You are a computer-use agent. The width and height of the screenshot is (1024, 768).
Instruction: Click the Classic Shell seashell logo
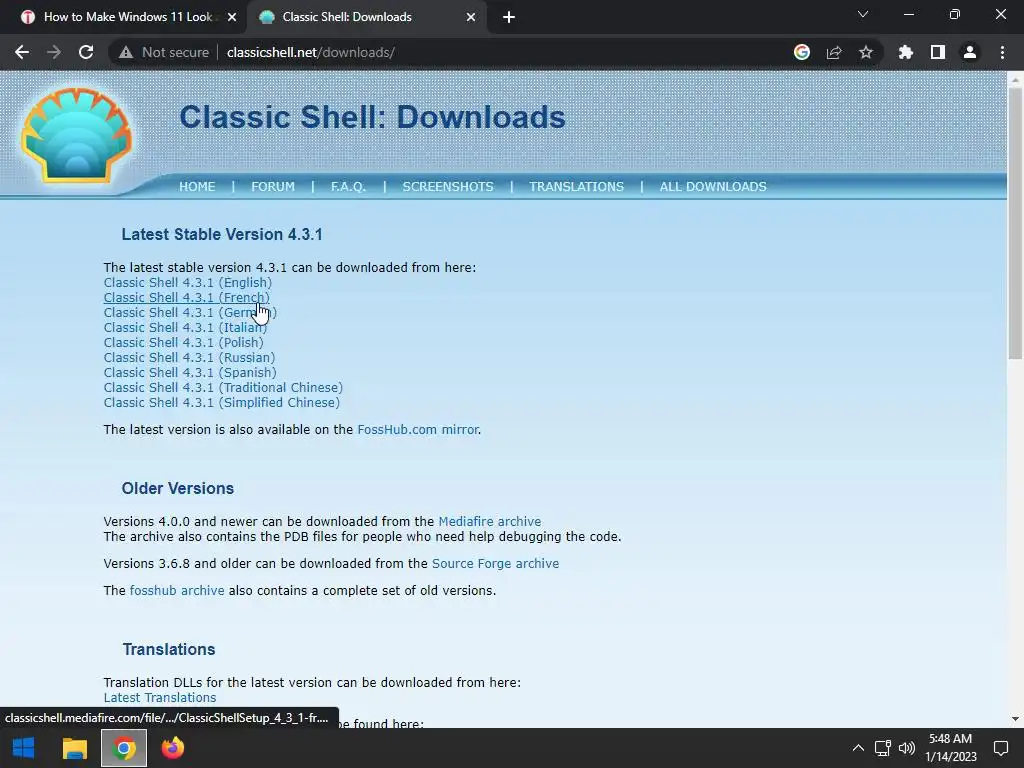(76, 135)
